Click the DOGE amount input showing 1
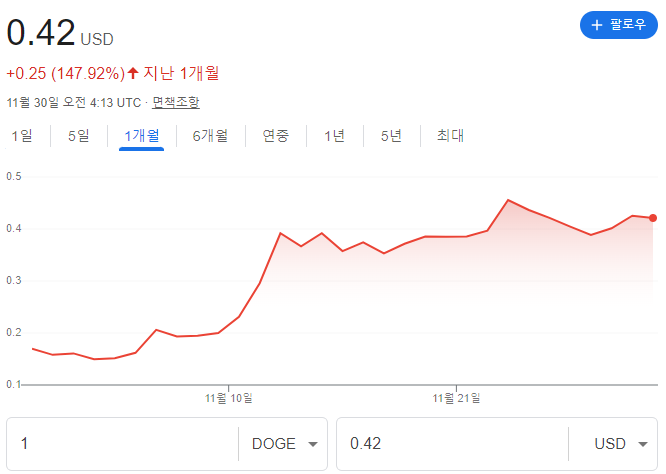This screenshot has height=474, width=666. [122, 444]
